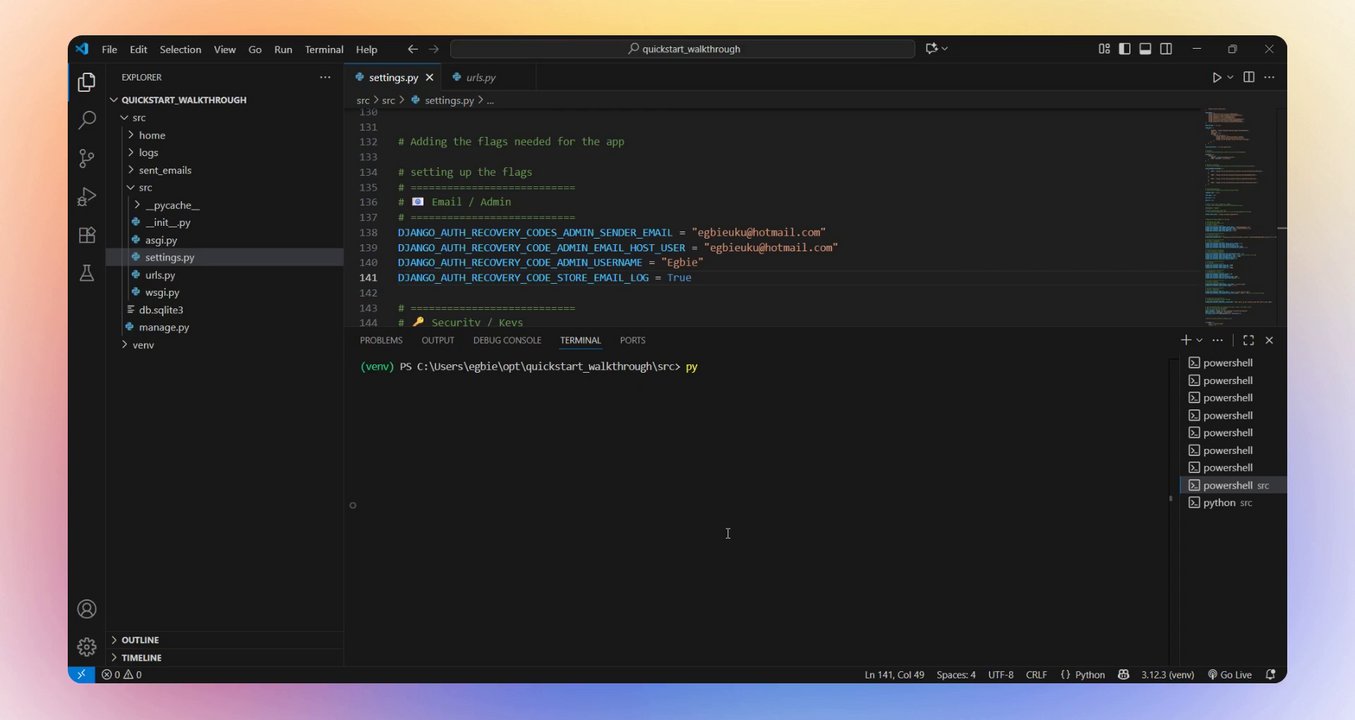Image resolution: width=1355 pixels, height=720 pixels.
Task: Close the settings.py editor tab
Action: point(430,77)
